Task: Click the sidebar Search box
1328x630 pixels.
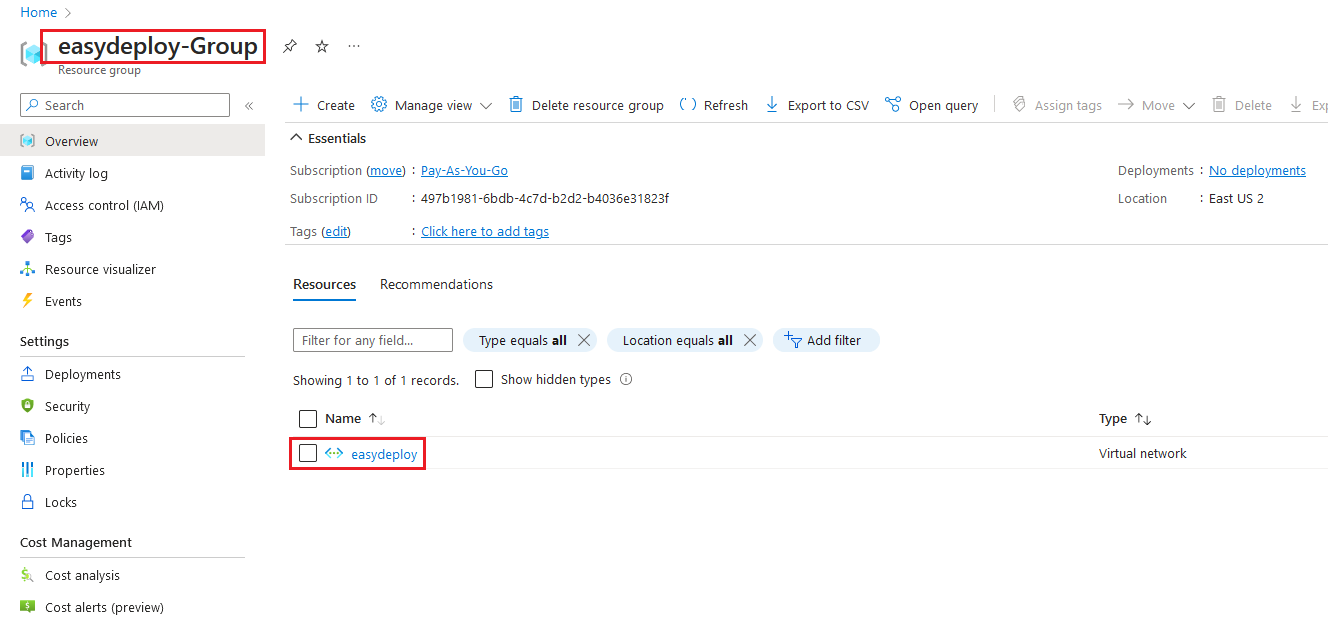Action: point(125,105)
